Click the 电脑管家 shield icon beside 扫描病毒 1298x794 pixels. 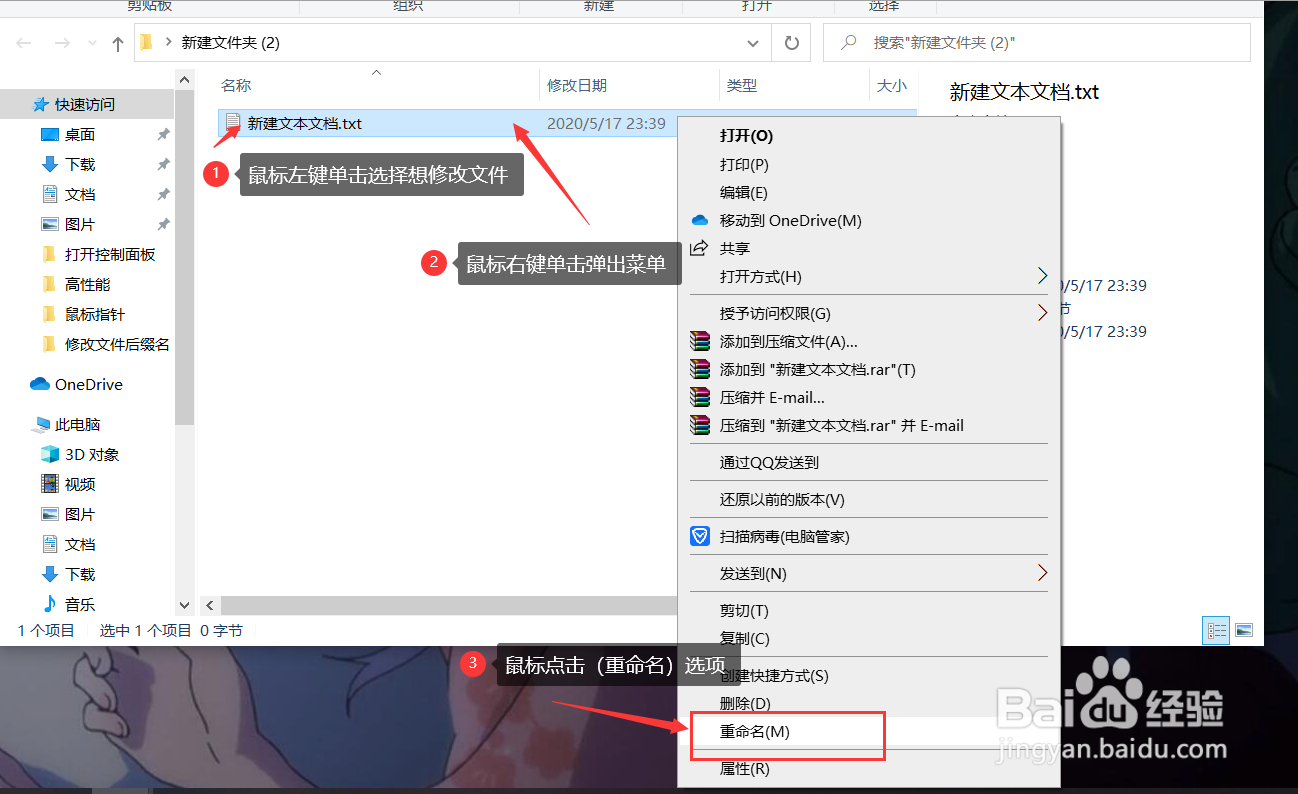click(699, 536)
